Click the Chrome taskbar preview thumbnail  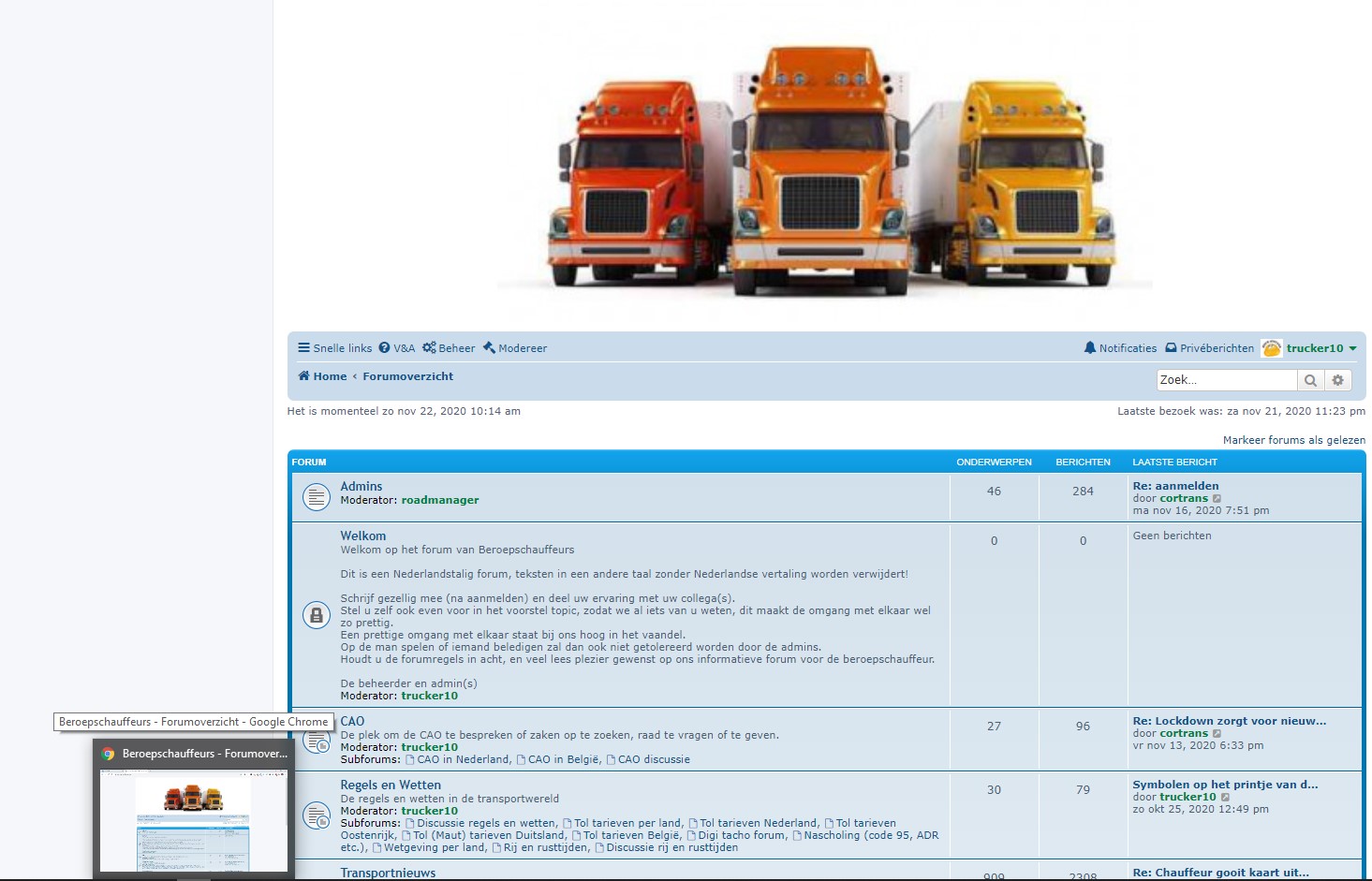pyautogui.click(x=194, y=819)
